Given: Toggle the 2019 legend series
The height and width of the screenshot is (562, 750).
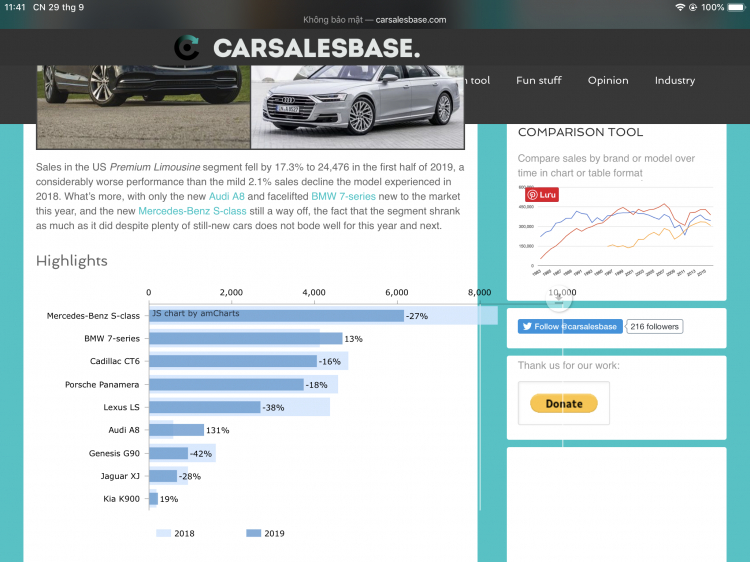Looking at the screenshot, I should [265, 533].
